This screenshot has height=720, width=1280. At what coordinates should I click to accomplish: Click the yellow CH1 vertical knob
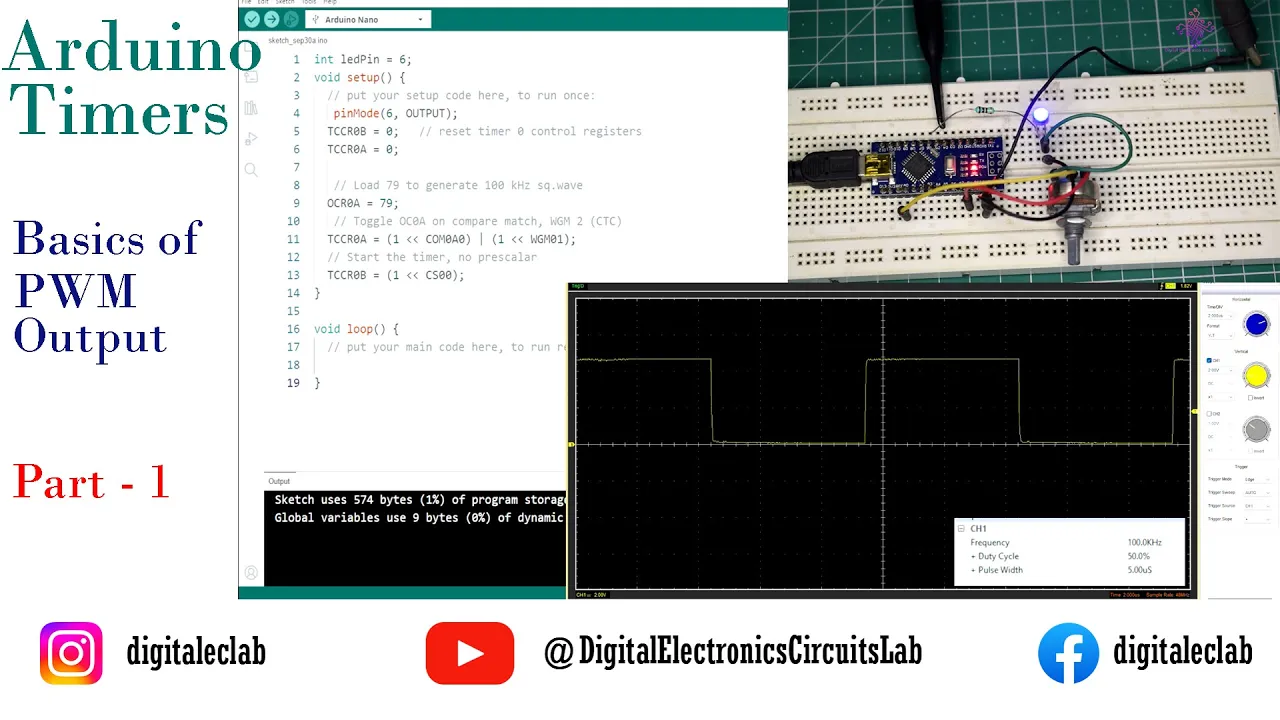point(1256,375)
